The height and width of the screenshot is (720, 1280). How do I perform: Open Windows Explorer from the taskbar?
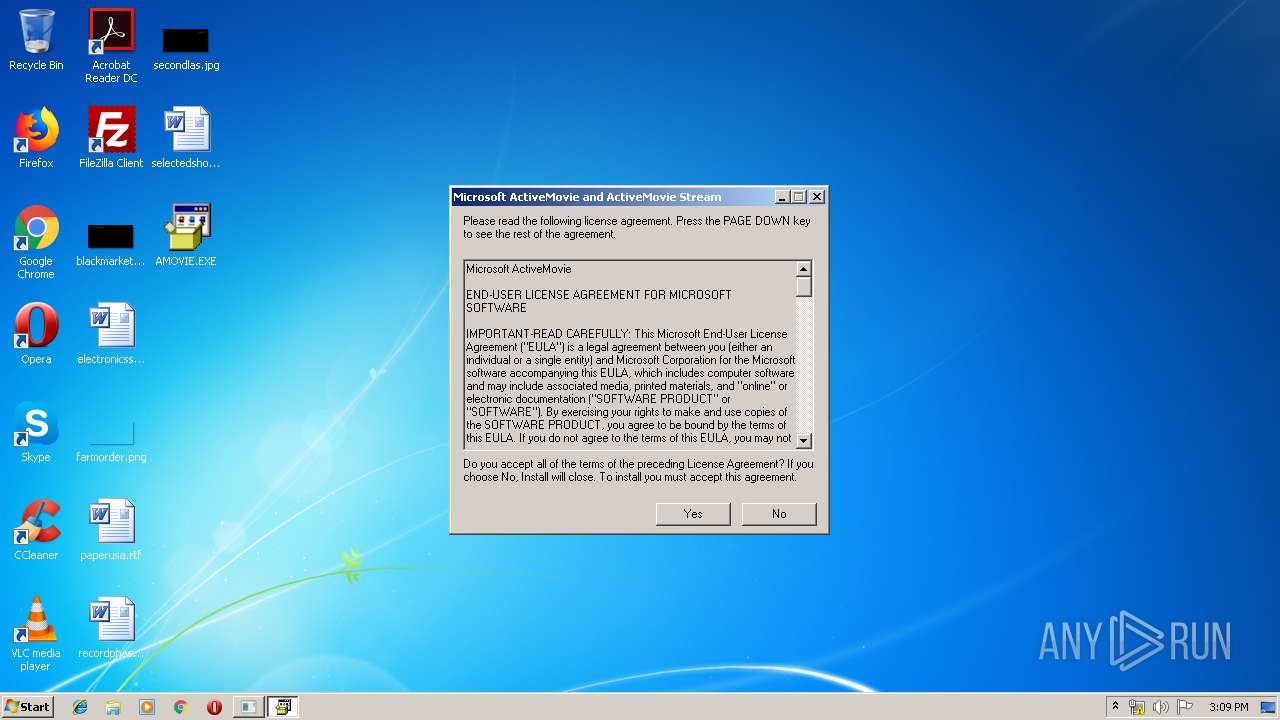point(113,707)
